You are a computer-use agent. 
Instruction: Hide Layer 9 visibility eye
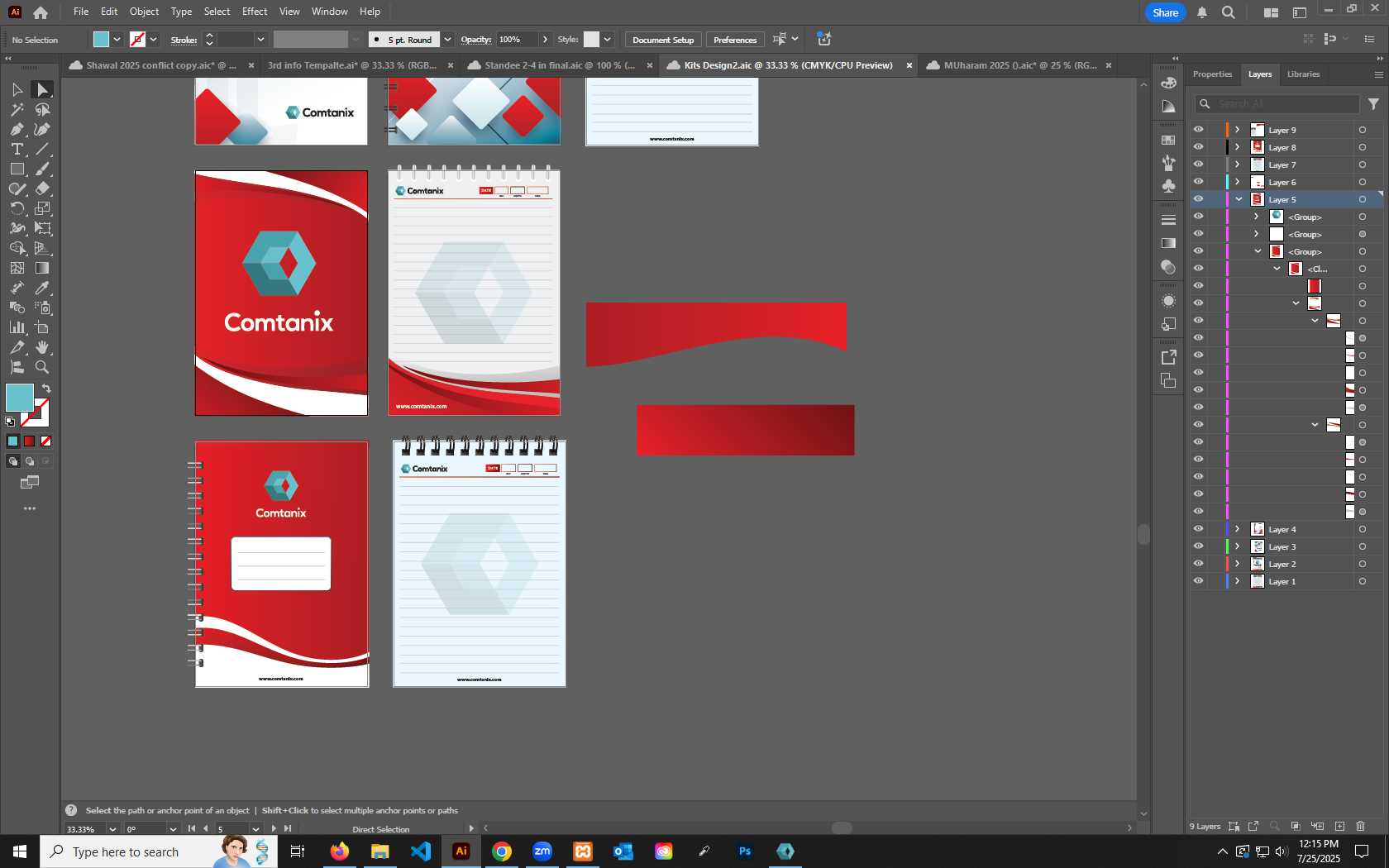click(1198, 130)
